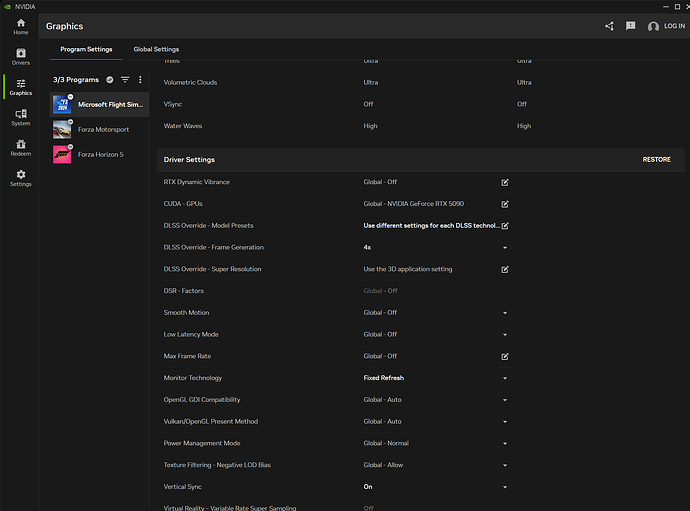Open the Redeem section
Viewport: 690px width, 511px height.
tap(21, 148)
